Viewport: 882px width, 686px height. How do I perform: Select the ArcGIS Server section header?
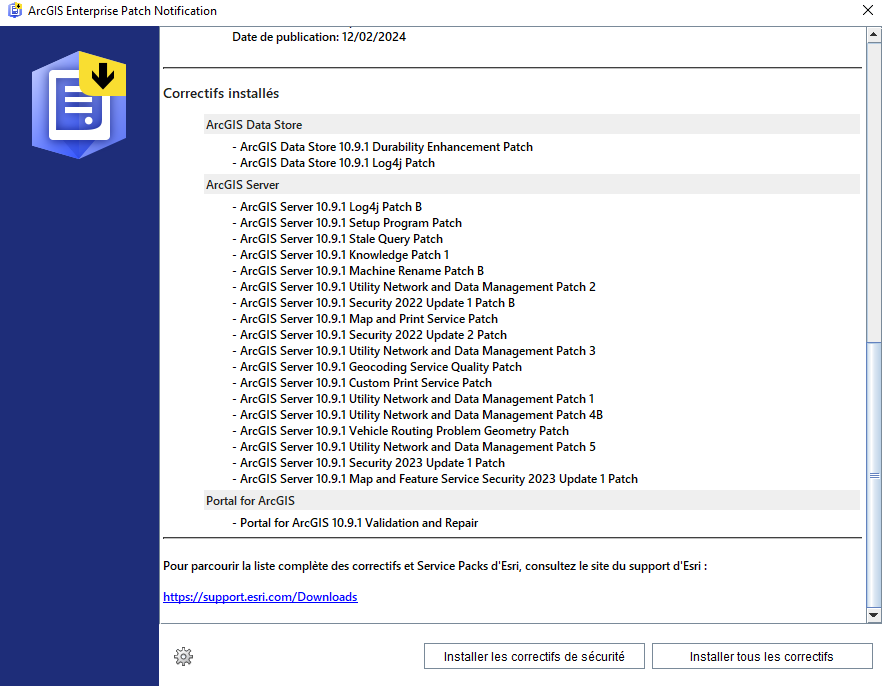coord(532,184)
